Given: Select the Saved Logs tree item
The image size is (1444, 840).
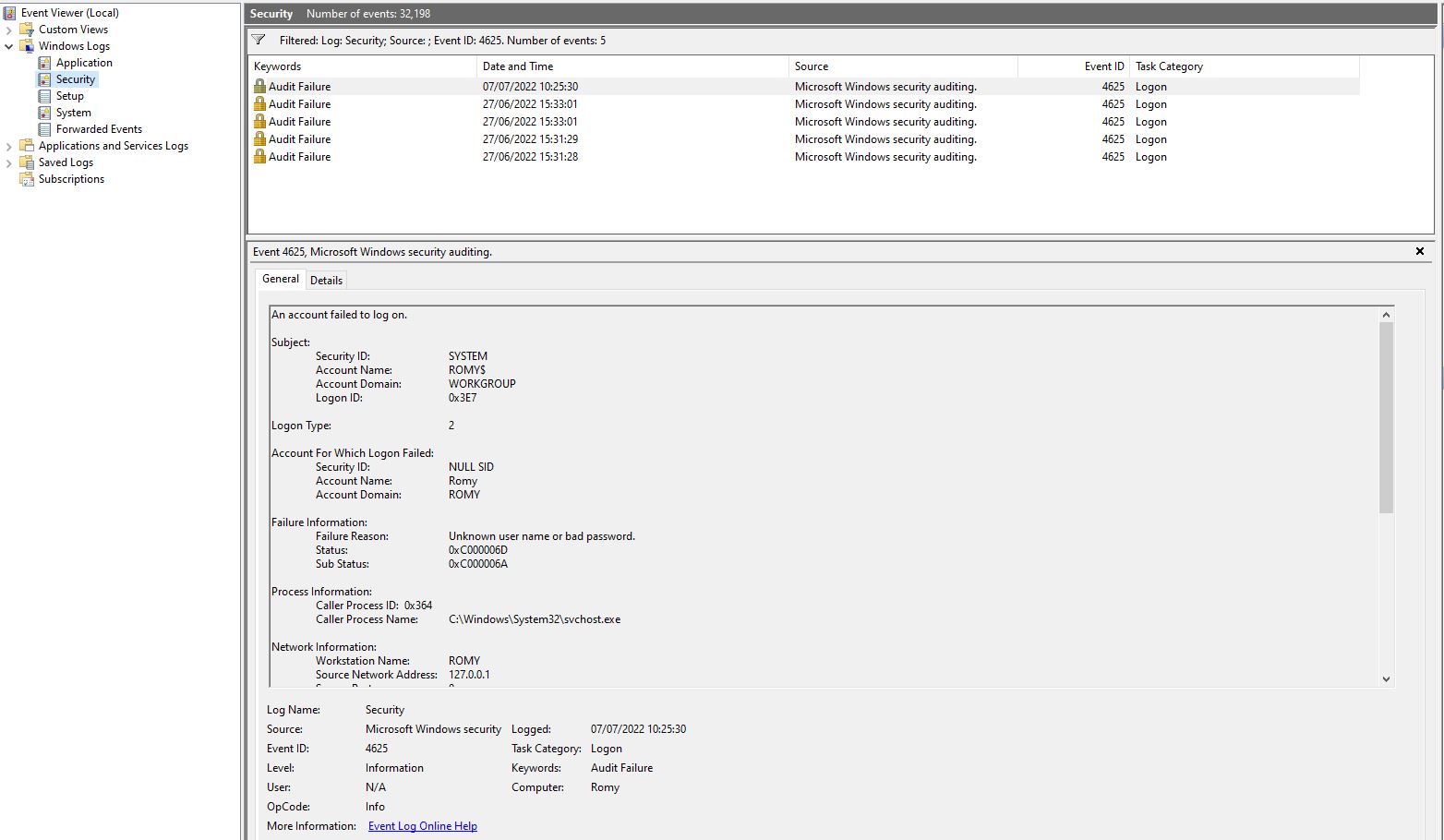Looking at the screenshot, I should [66, 162].
